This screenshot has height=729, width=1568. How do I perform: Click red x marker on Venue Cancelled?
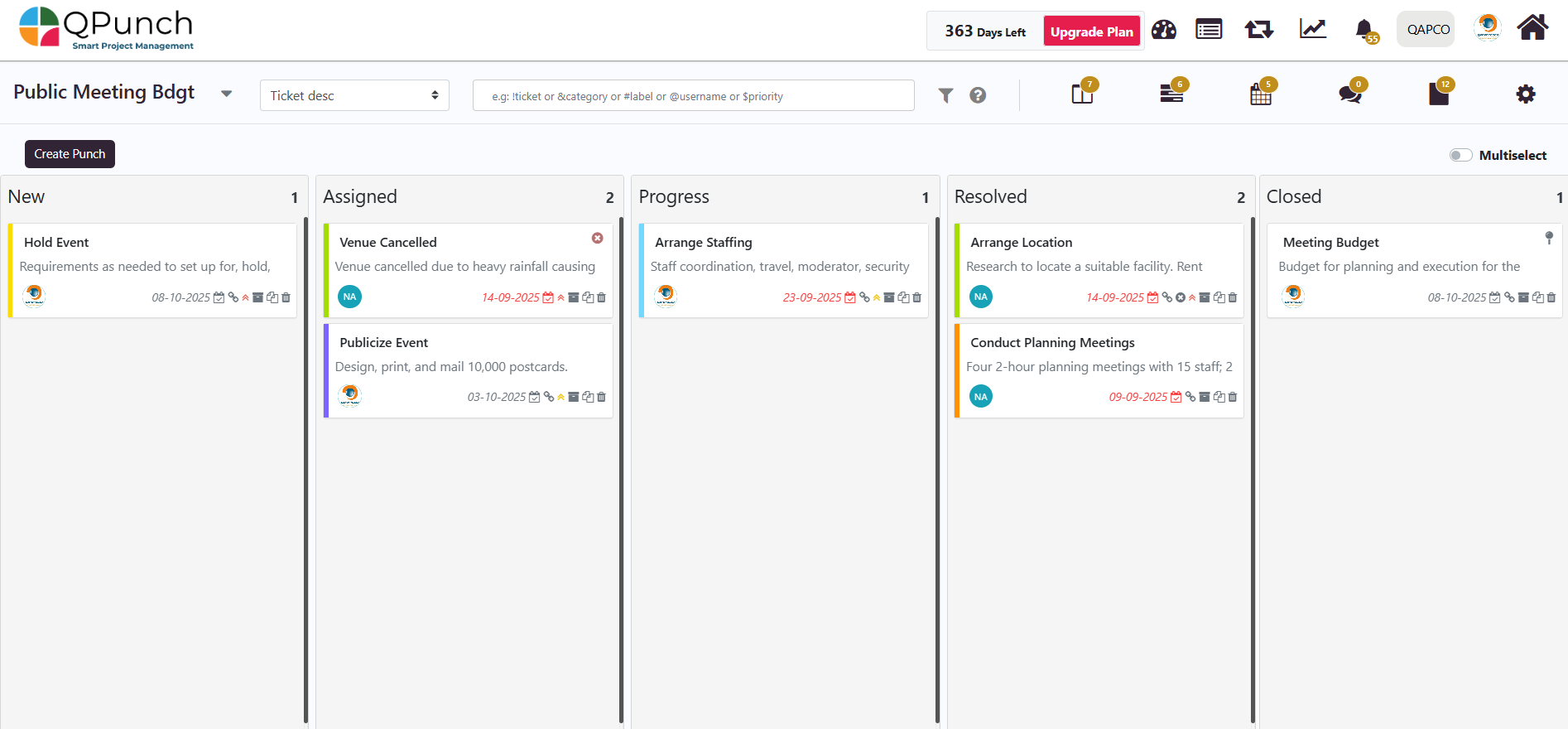597,238
